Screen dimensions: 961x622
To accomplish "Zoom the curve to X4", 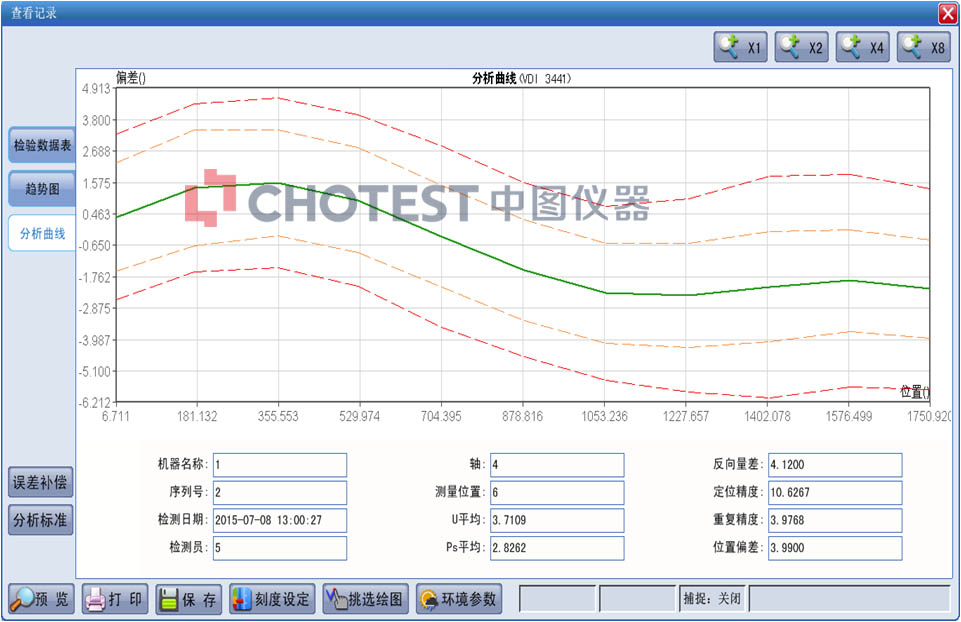I will [x=862, y=47].
